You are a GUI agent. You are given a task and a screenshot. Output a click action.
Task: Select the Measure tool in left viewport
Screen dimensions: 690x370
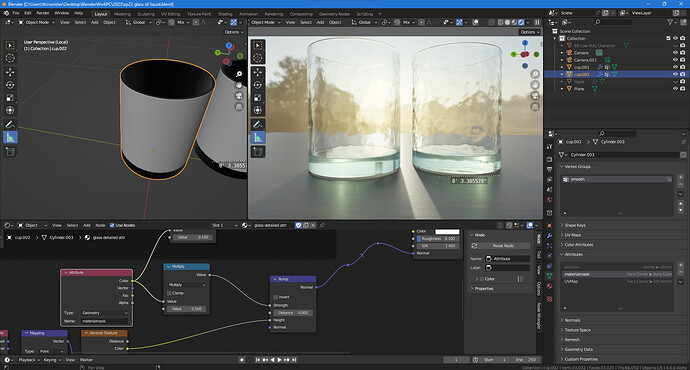pyautogui.click(x=10, y=137)
